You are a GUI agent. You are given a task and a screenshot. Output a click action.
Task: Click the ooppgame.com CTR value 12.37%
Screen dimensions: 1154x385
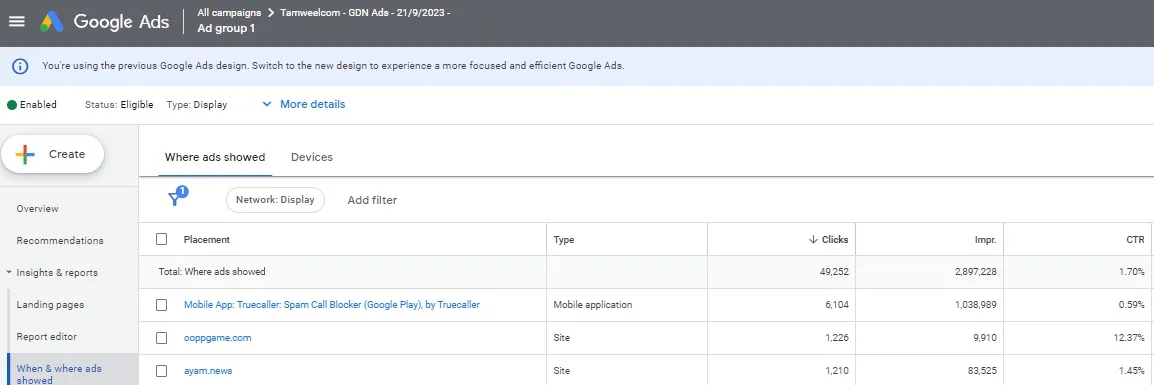(x=1130, y=338)
